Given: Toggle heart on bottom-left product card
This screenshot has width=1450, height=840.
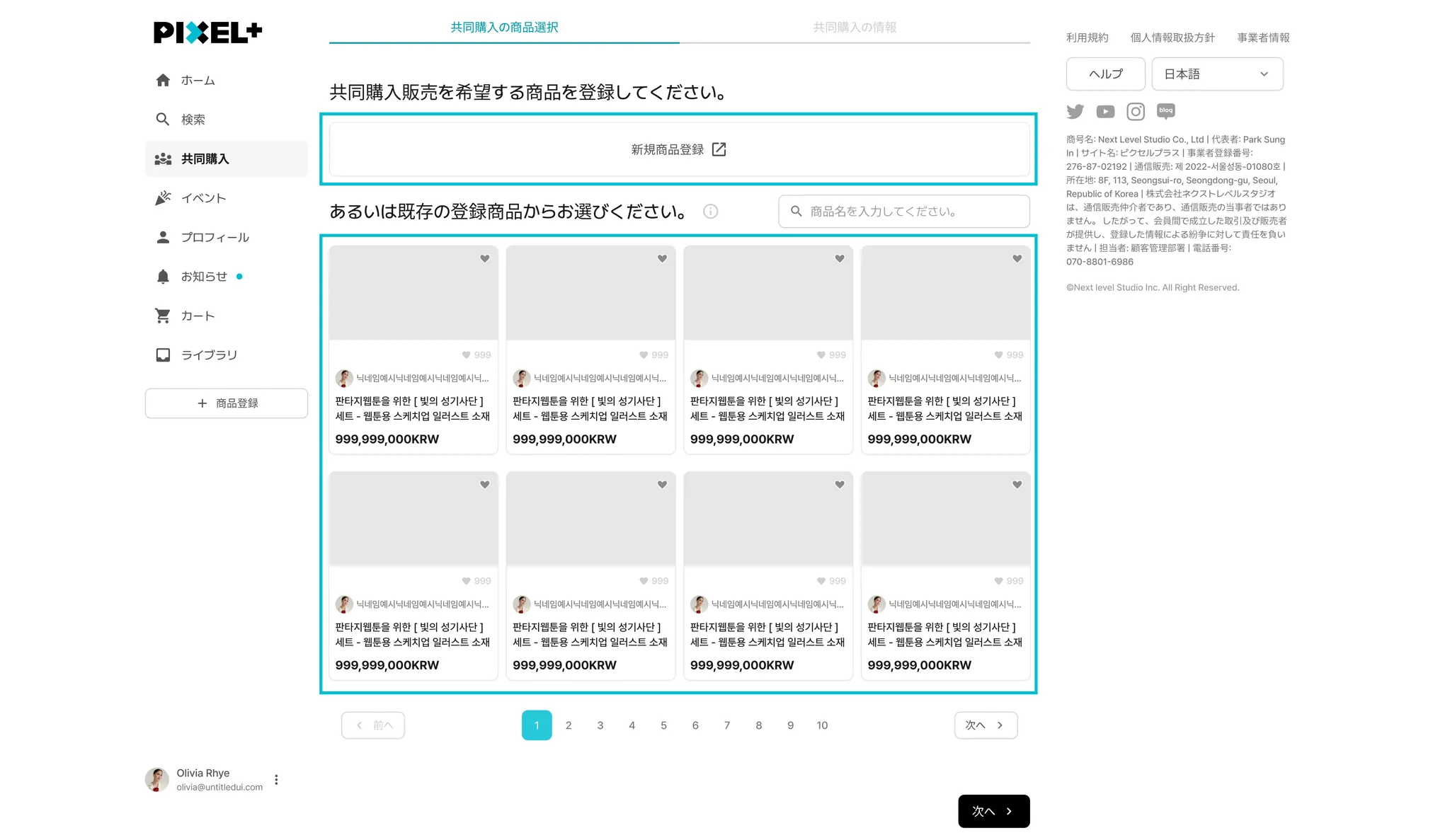Looking at the screenshot, I should (x=485, y=485).
